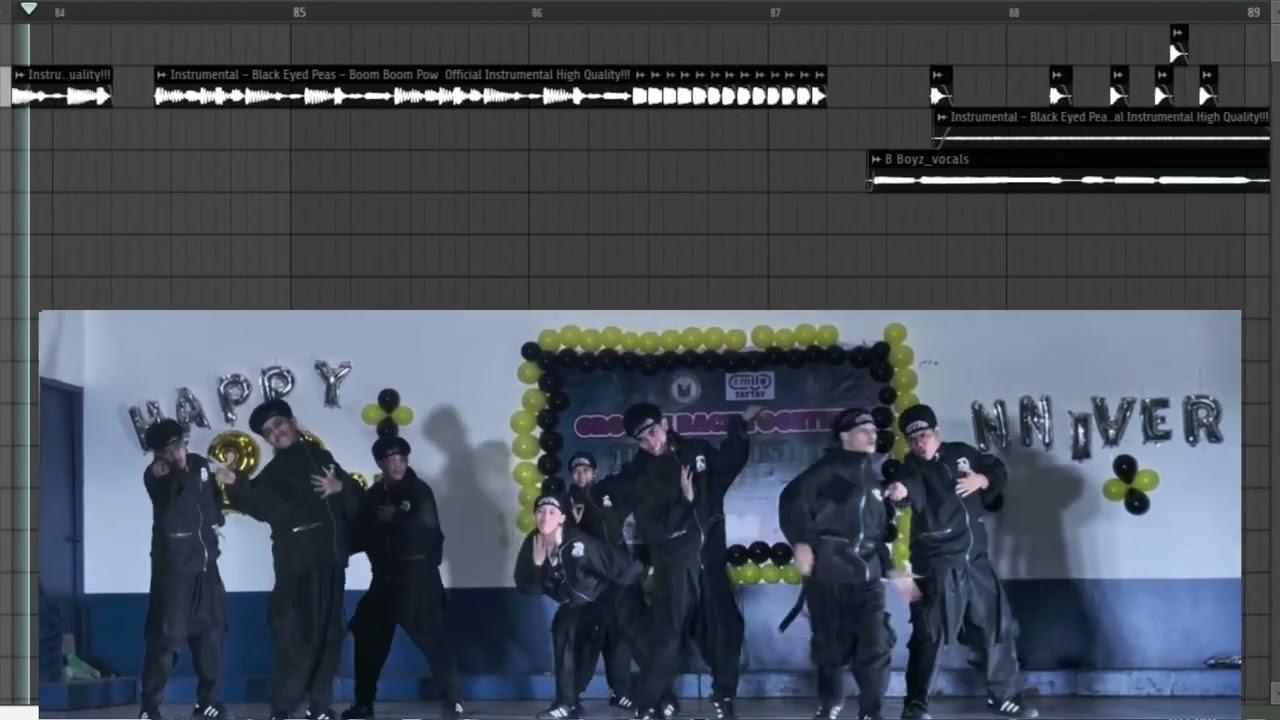Screen dimensions: 1280x720
Task: Click the playhead position marker on timeline ruler
Action: tap(29, 8)
